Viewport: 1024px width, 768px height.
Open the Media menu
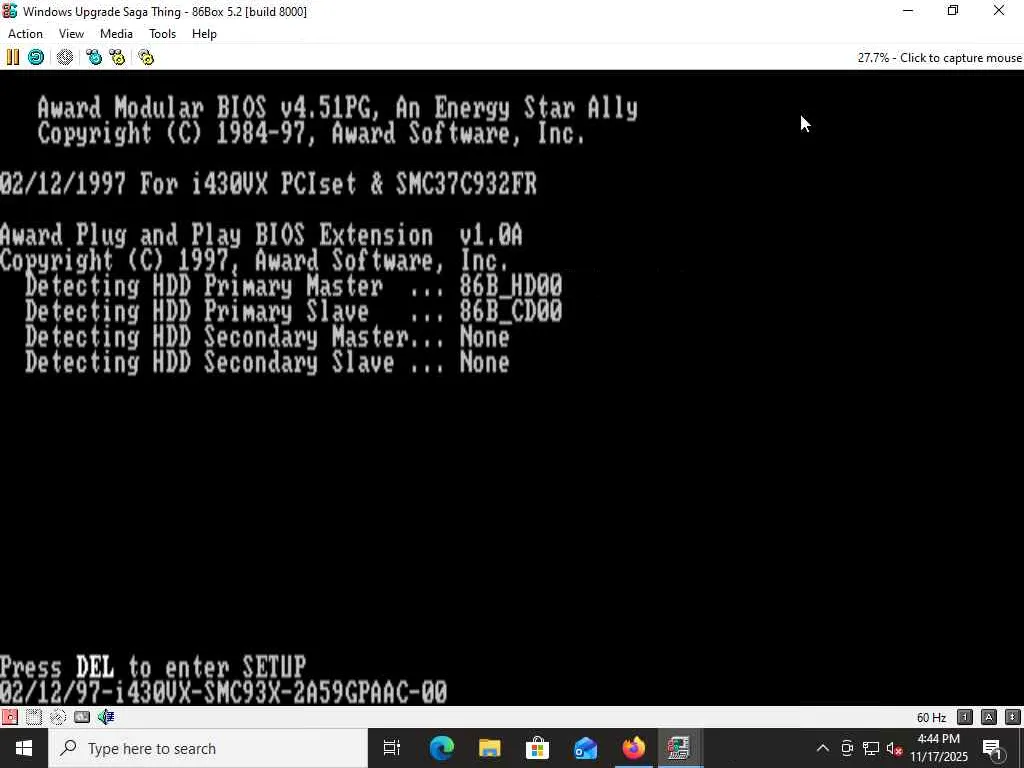116,34
